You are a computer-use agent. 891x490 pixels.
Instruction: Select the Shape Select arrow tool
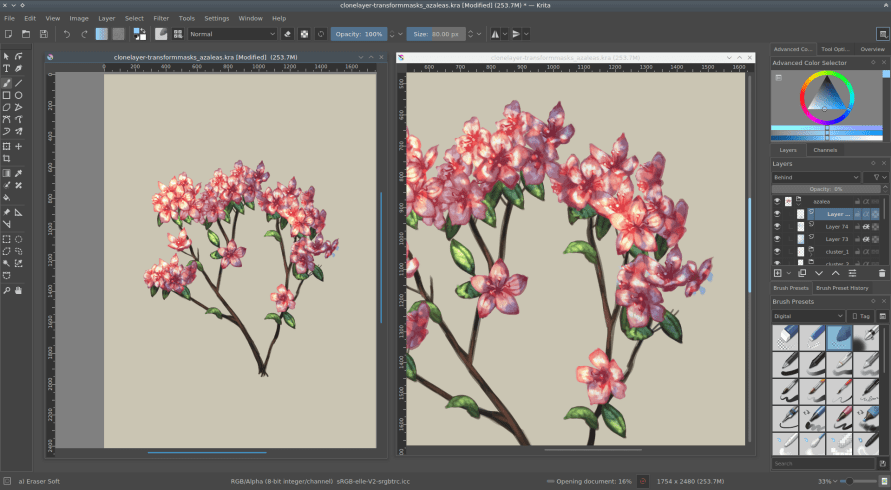[6, 56]
